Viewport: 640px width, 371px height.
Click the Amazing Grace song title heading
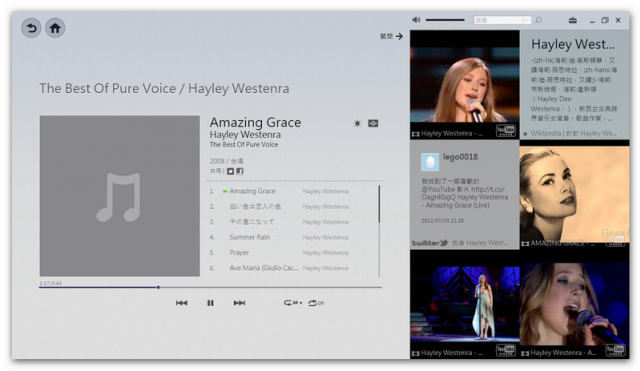click(256, 122)
